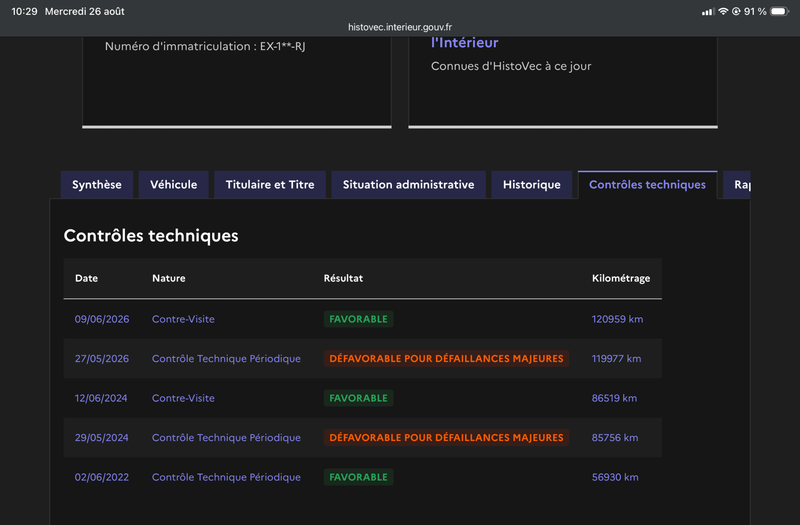Select the 85756 km mileage entry
Image resolution: width=800 pixels, height=525 pixels.
point(615,438)
